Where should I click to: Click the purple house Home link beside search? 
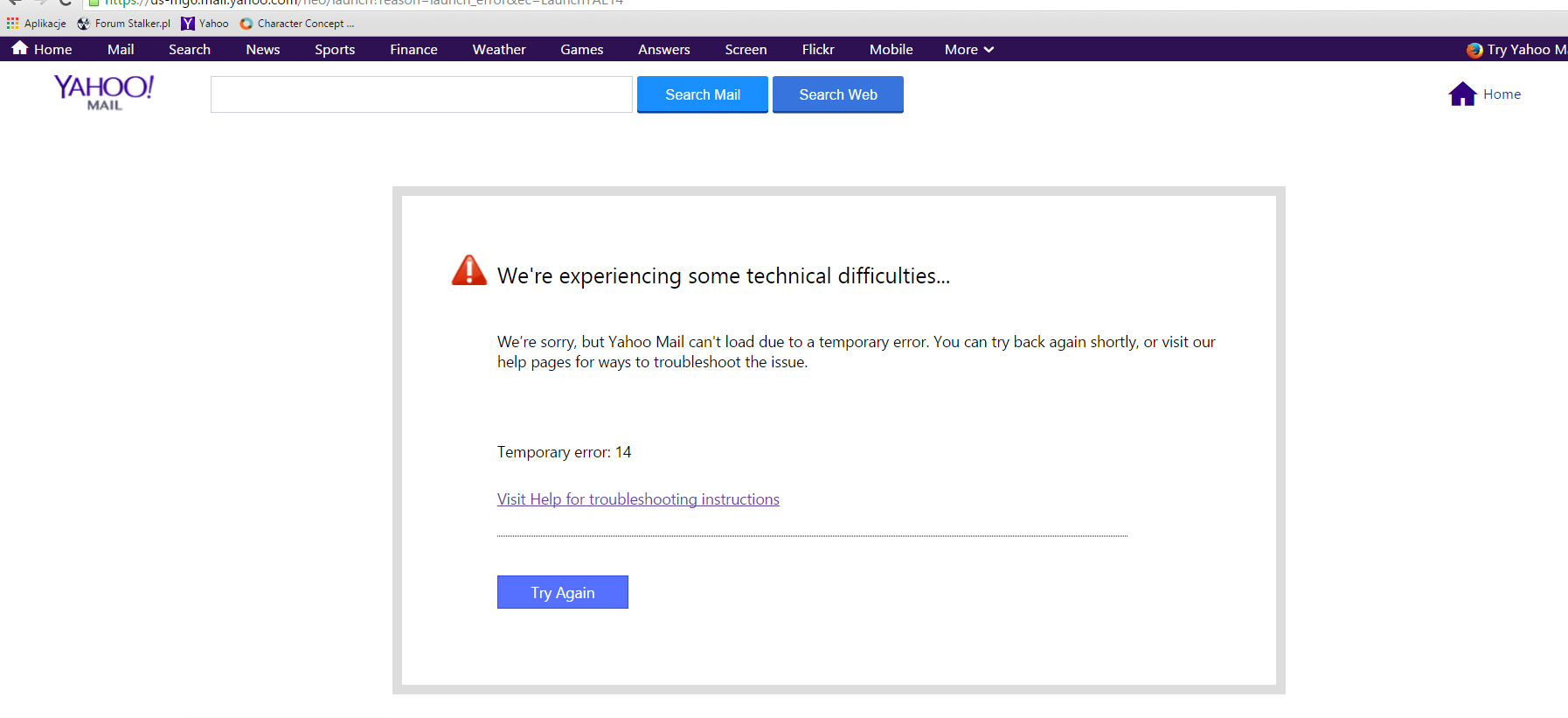[1484, 94]
